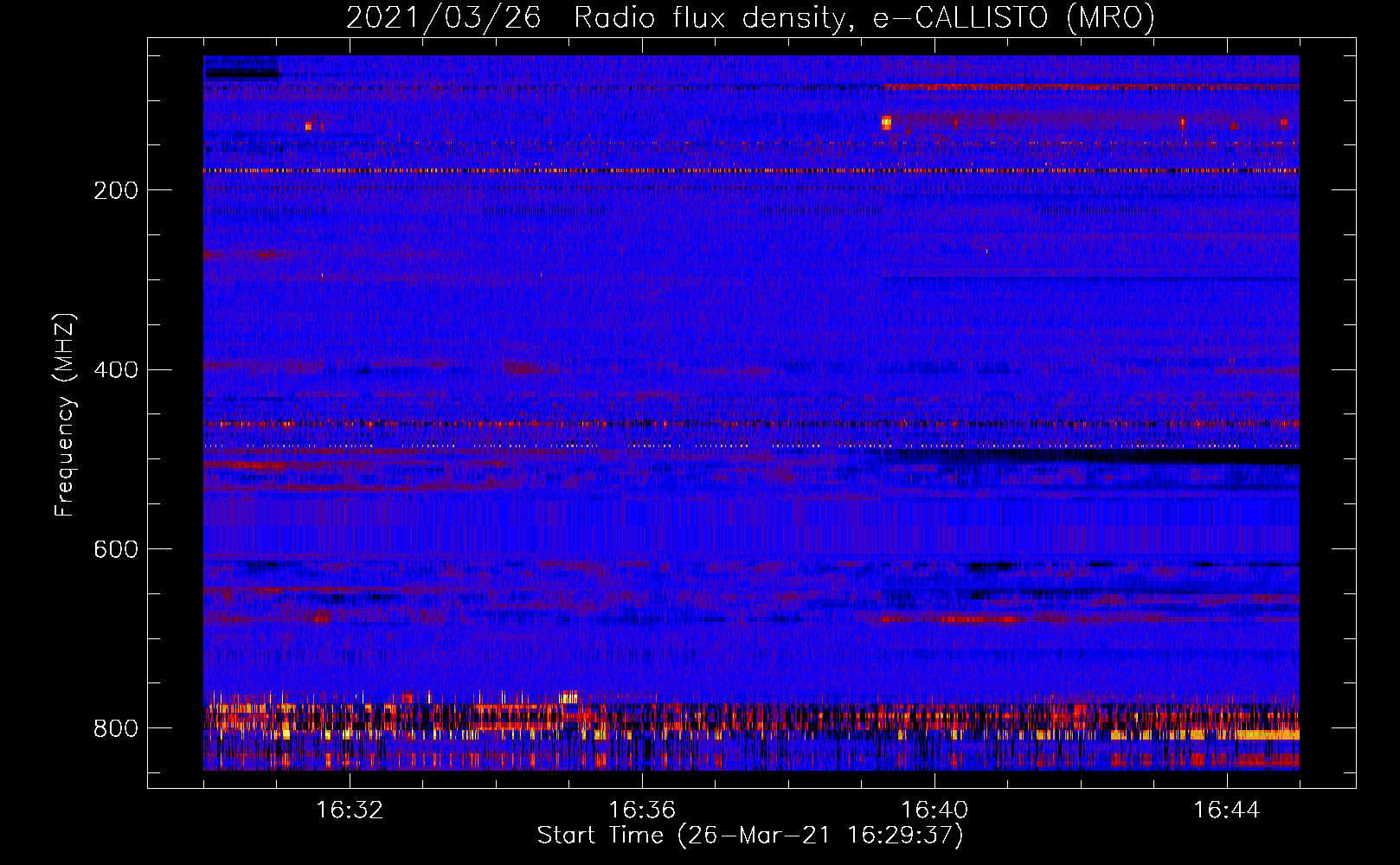Click the 'Frequency (MHZ)' axis label

pyautogui.click(x=65, y=414)
